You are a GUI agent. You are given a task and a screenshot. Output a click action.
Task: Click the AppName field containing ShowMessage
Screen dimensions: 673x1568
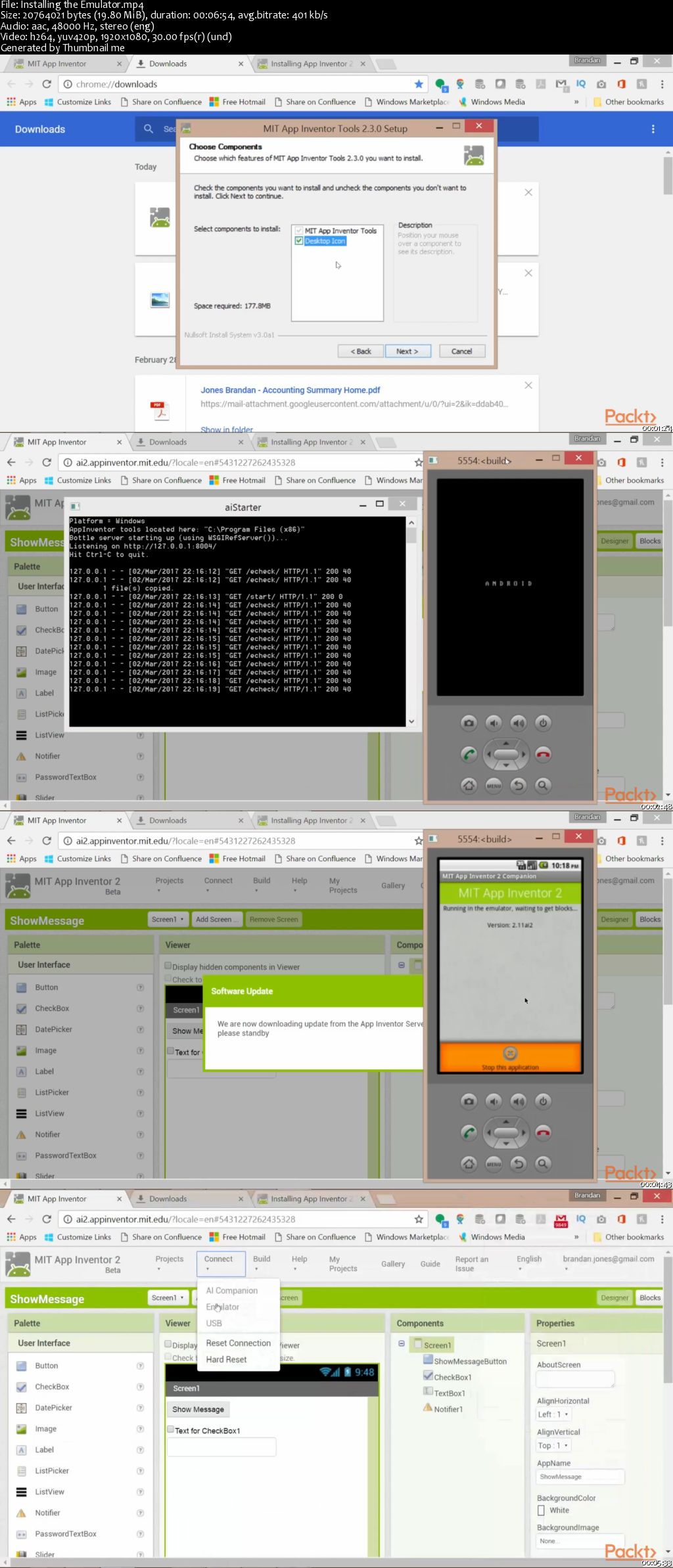[x=580, y=1476]
